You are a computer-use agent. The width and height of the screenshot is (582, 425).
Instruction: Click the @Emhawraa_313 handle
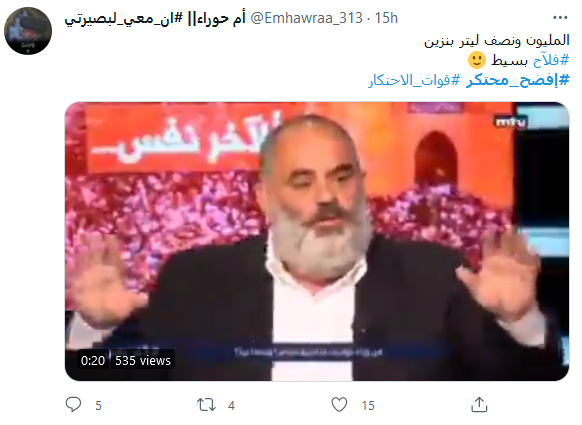306,18
